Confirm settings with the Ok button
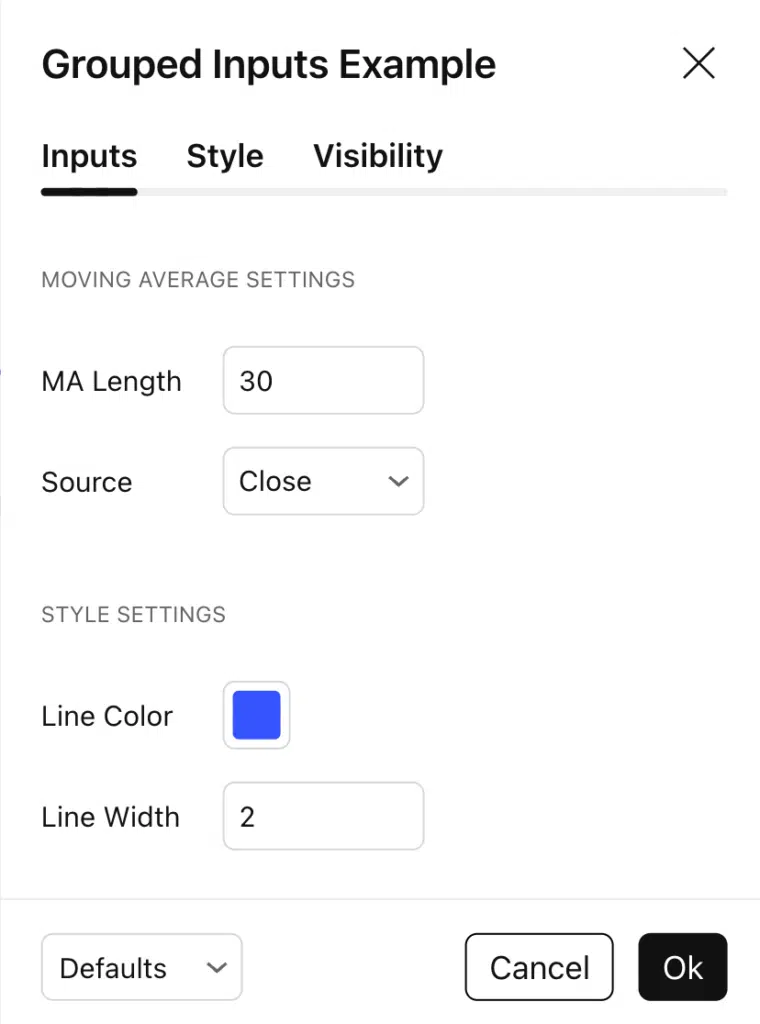 [682, 967]
